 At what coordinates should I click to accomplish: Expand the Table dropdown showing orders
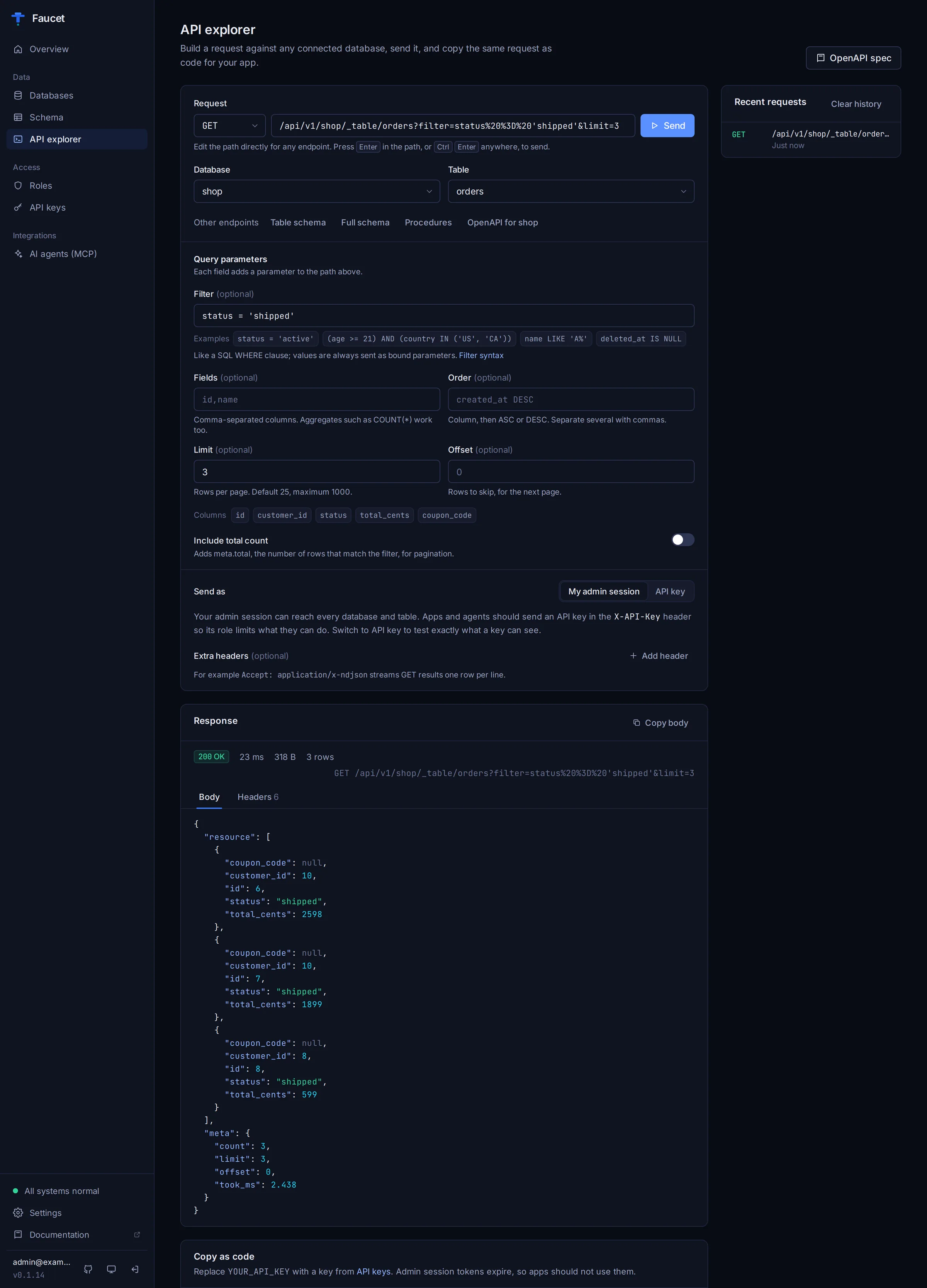(x=570, y=191)
